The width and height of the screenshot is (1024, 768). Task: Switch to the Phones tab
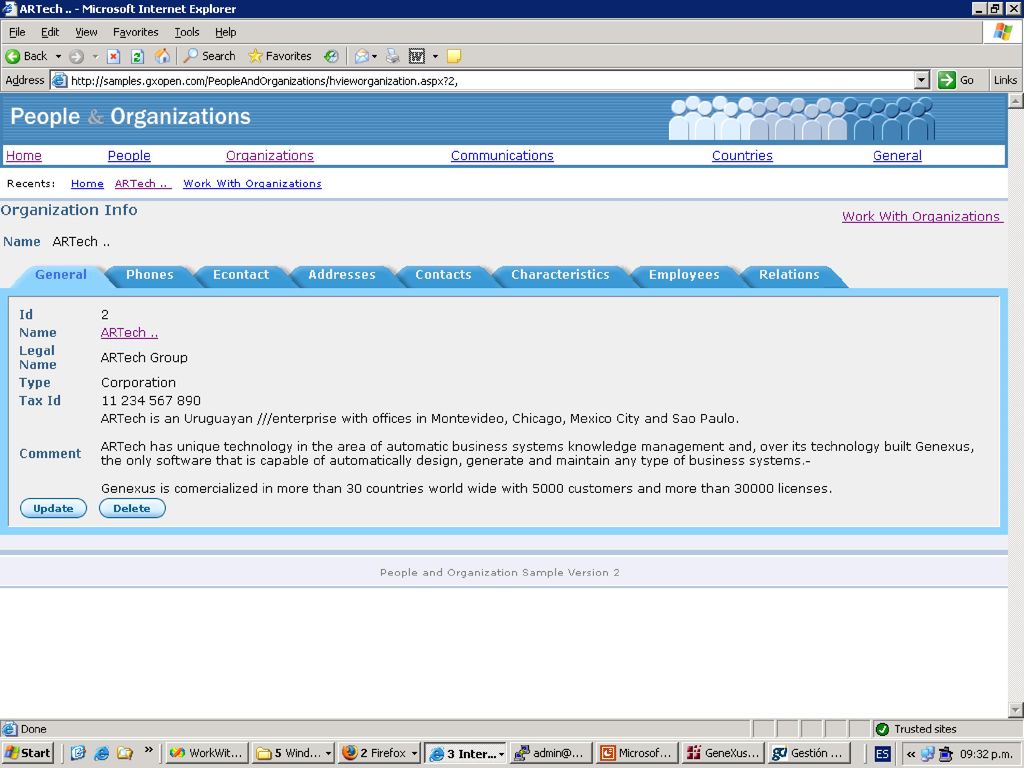coord(150,275)
